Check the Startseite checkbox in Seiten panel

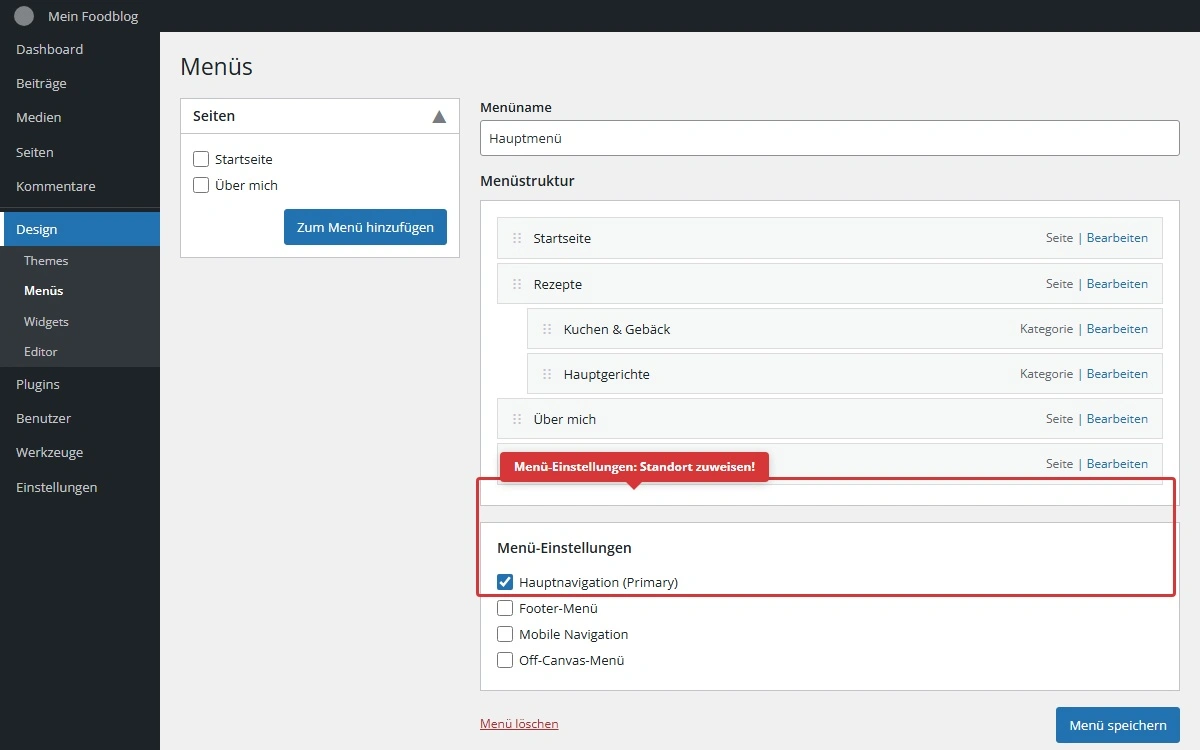pyautogui.click(x=201, y=159)
